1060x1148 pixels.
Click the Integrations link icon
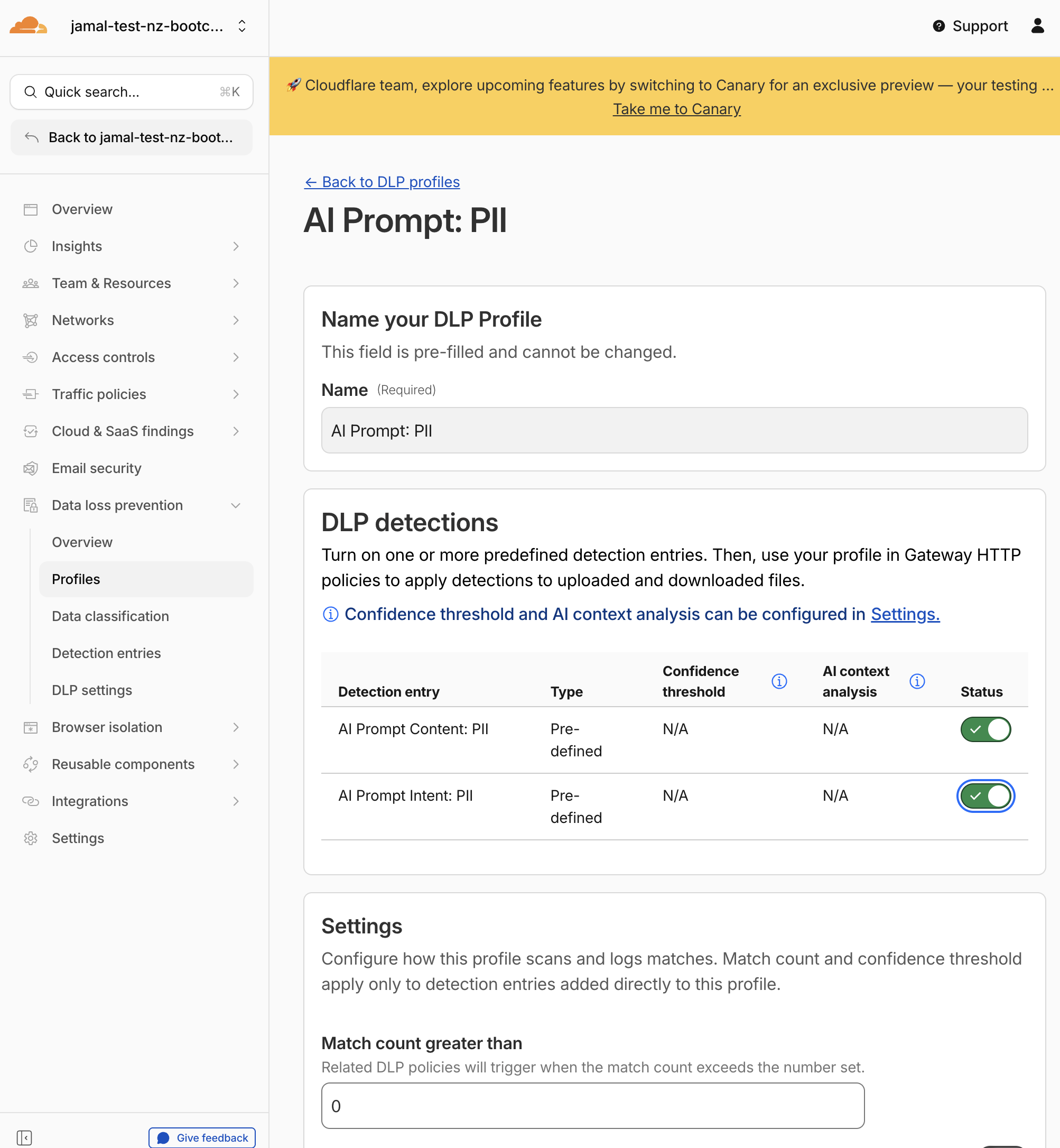31,801
